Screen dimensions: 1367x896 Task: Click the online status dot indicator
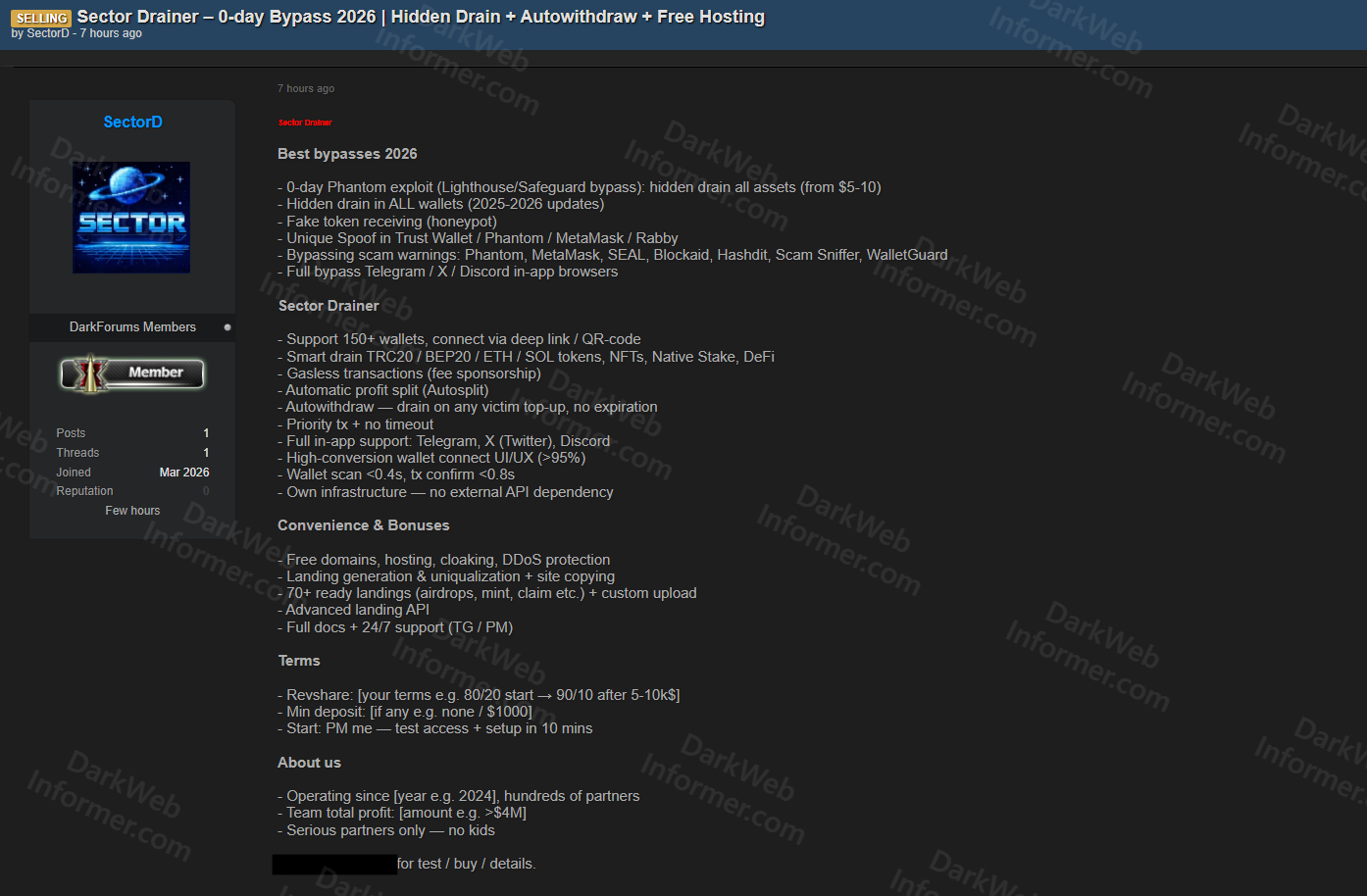[228, 327]
